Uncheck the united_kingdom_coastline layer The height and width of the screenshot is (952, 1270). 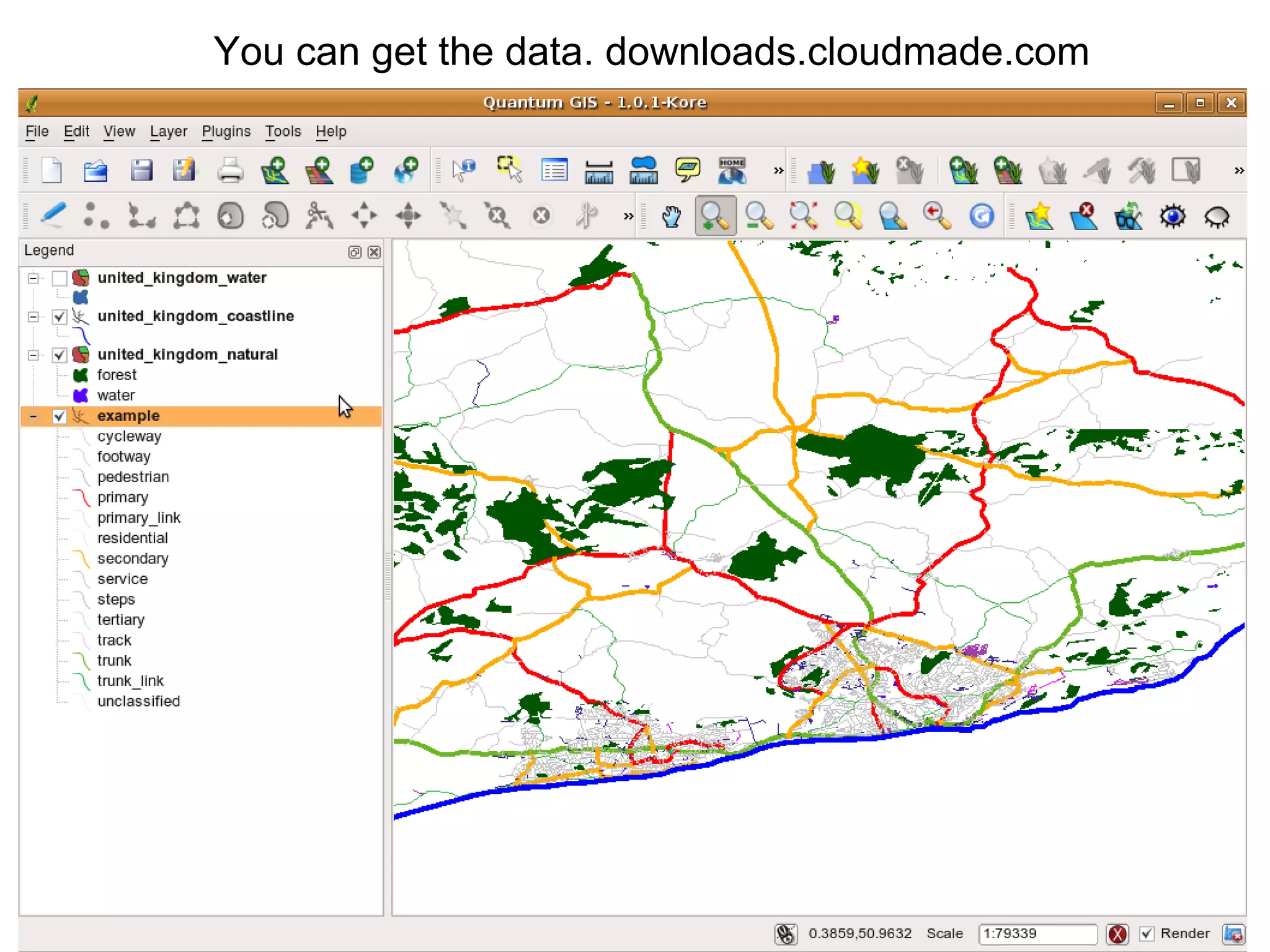tap(60, 317)
